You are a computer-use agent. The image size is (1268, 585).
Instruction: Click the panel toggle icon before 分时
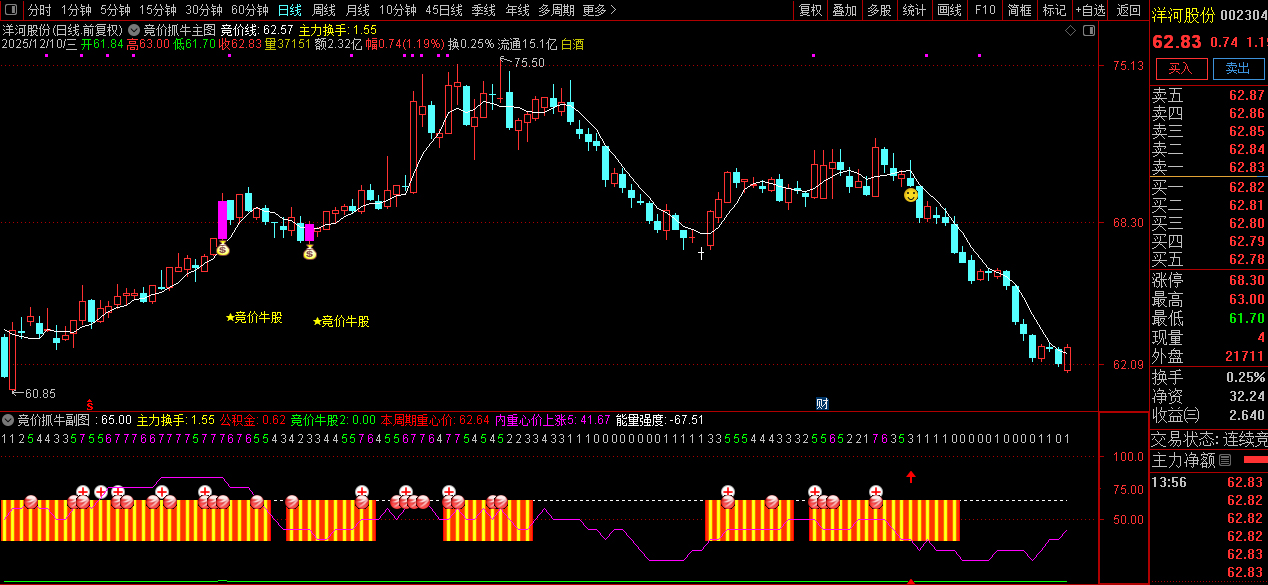pyautogui.click(x=12, y=10)
